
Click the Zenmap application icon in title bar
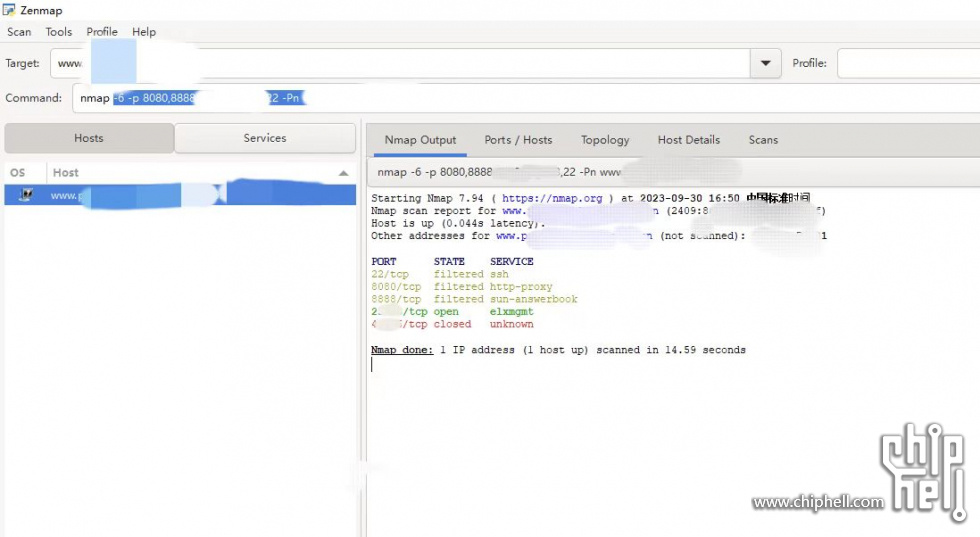pos(9,10)
